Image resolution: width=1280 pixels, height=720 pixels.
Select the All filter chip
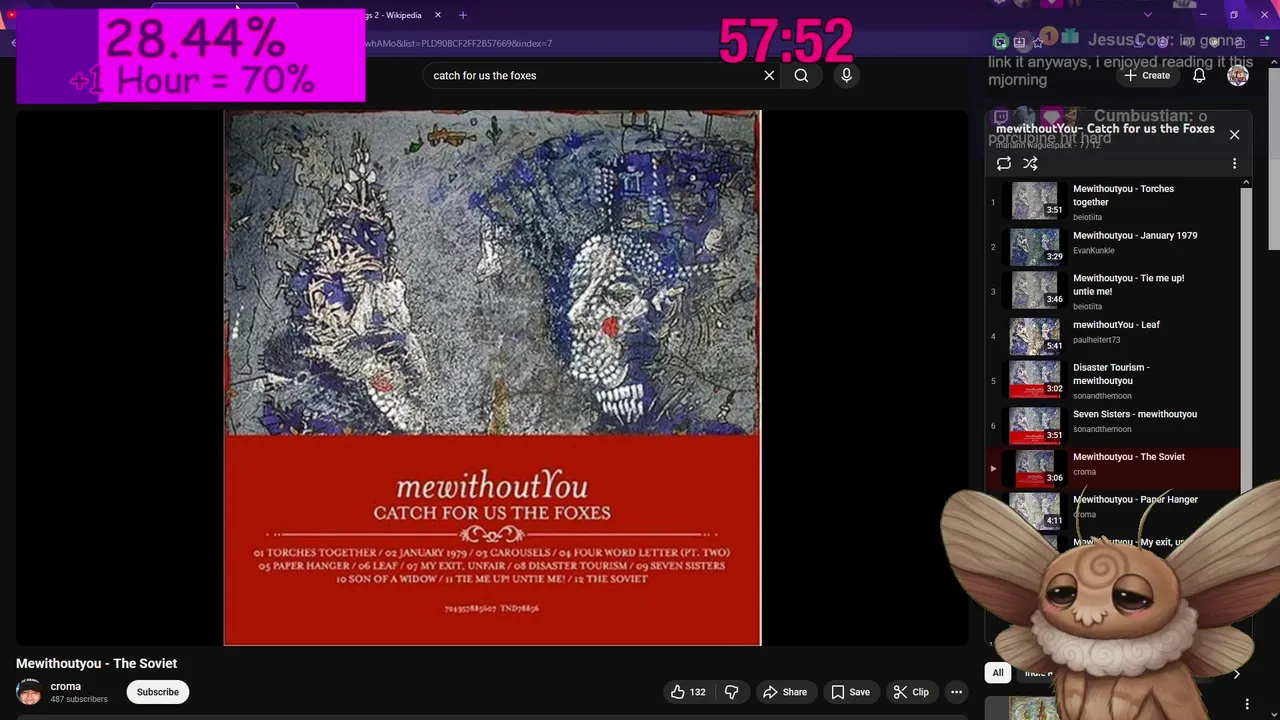pos(997,673)
